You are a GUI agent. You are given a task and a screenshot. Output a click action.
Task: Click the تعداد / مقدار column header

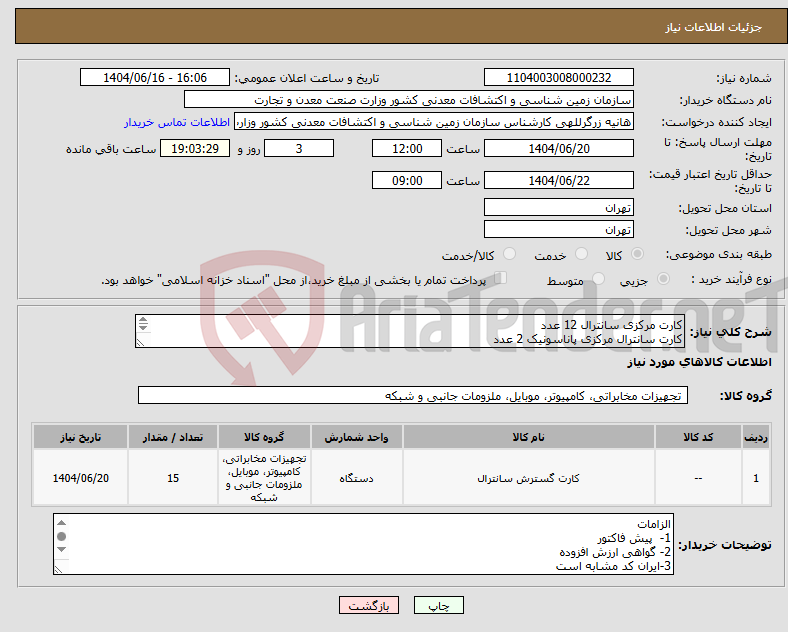pyautogui.click(x=173, y=437)
